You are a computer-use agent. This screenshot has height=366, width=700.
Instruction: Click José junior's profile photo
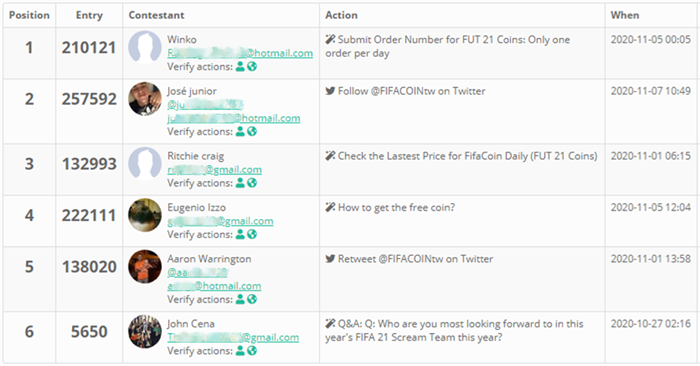pos(145,99)
